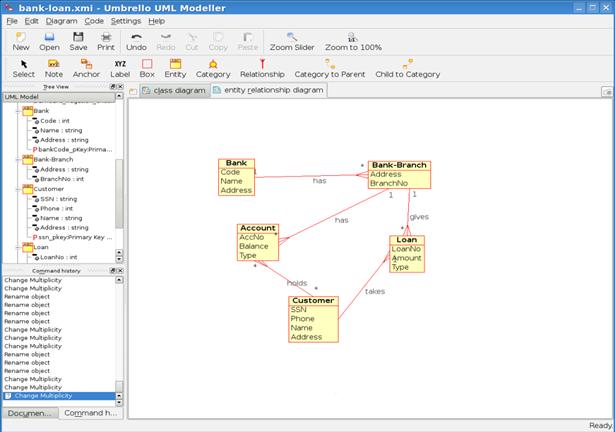The height and width of the screenshot is (432, 615).
Task: Select the Bank entity in diagram
Action: [x=236, y=177]
